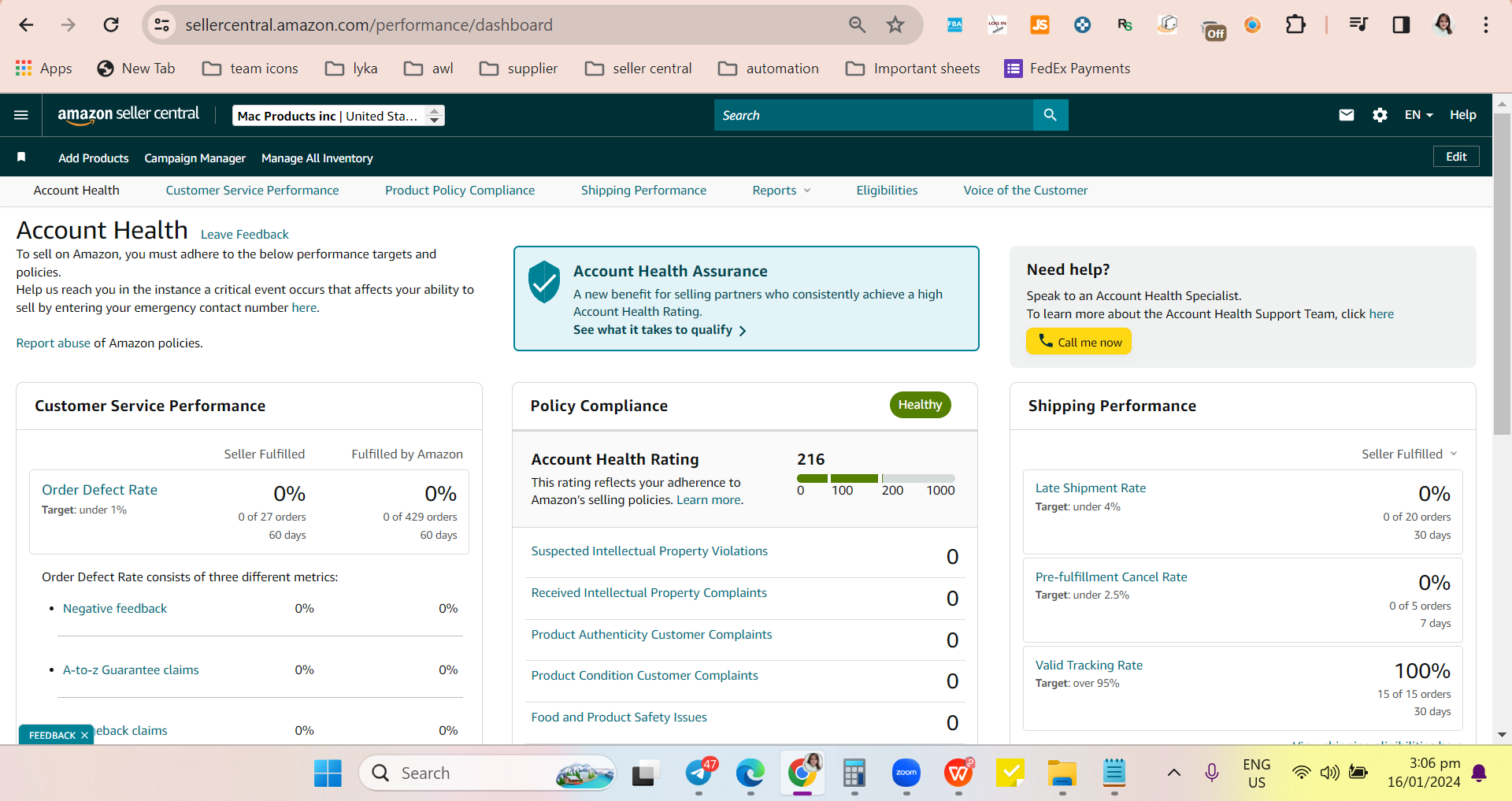Screen dimensions: 1512x801
Task: Open the FBA extension icon
Action: click(x=954, y=25)
